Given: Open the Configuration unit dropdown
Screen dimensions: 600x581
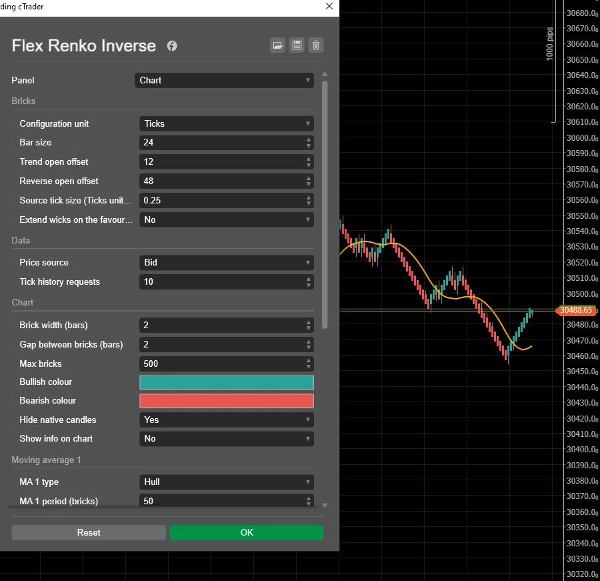Looking at the screenshot, I should [x=227, y=124].
